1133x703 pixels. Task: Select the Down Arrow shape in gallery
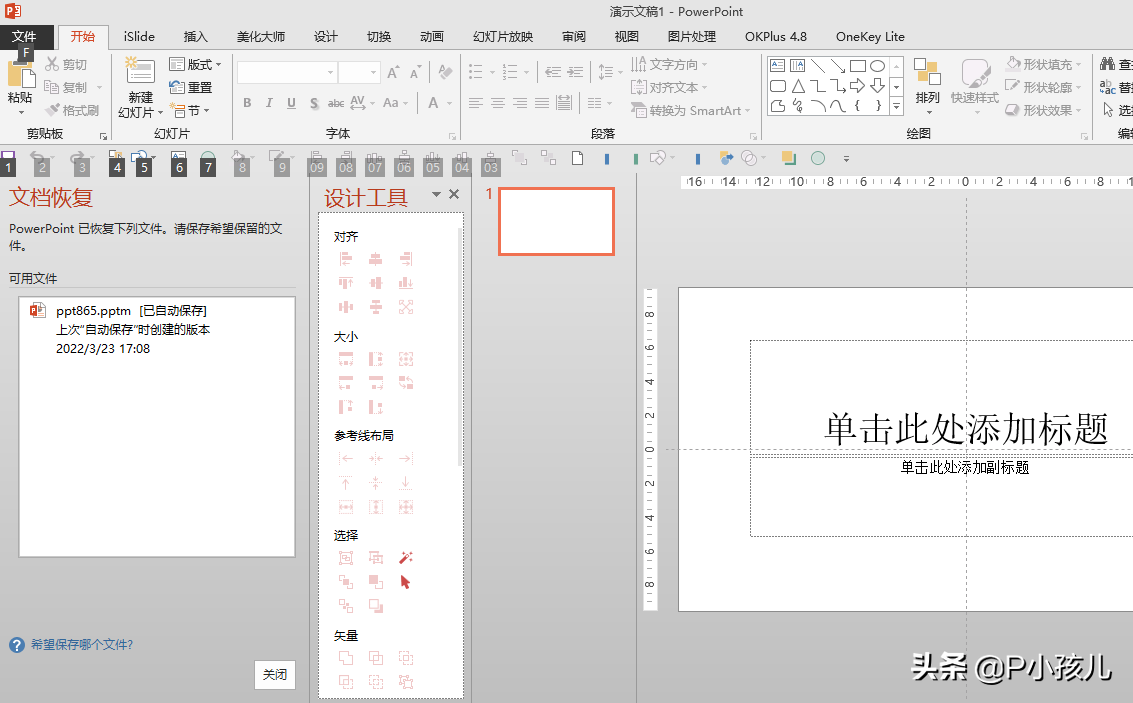tap(877, 86)
